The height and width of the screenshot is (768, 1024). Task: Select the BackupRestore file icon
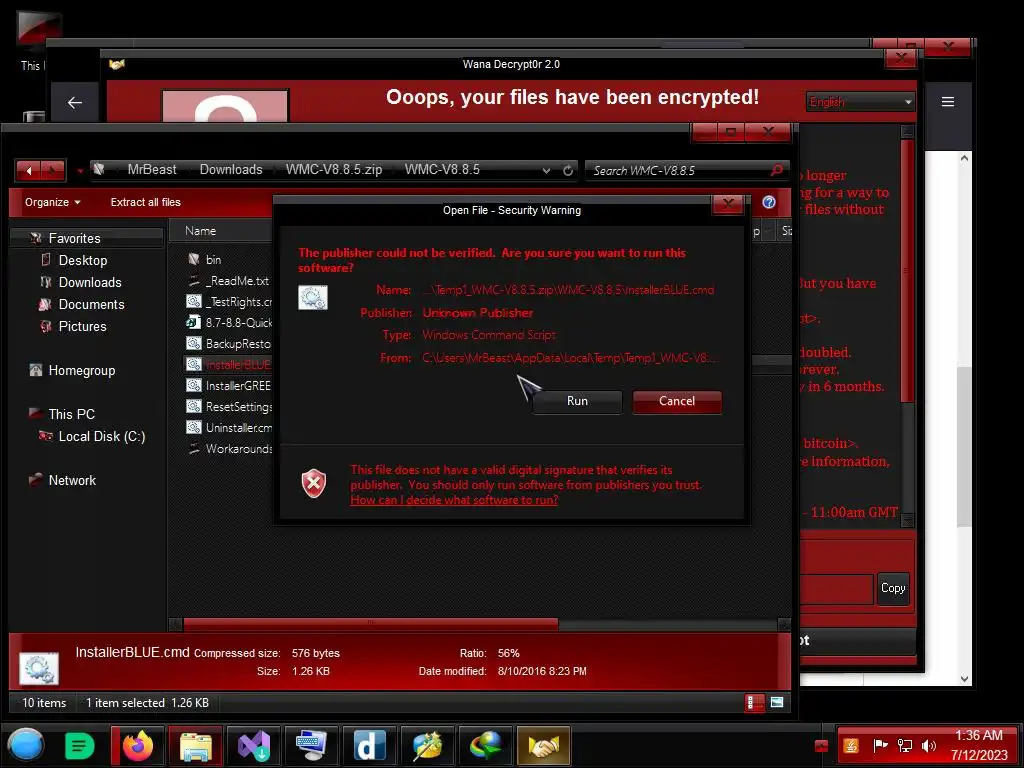coord(193,344)
